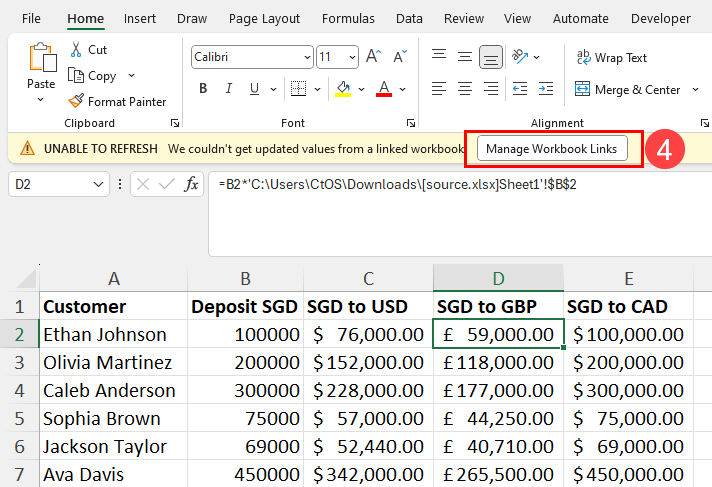Switch to the Data tab
The height and width of the screenshot is (487, 712).
pos(409,19)
